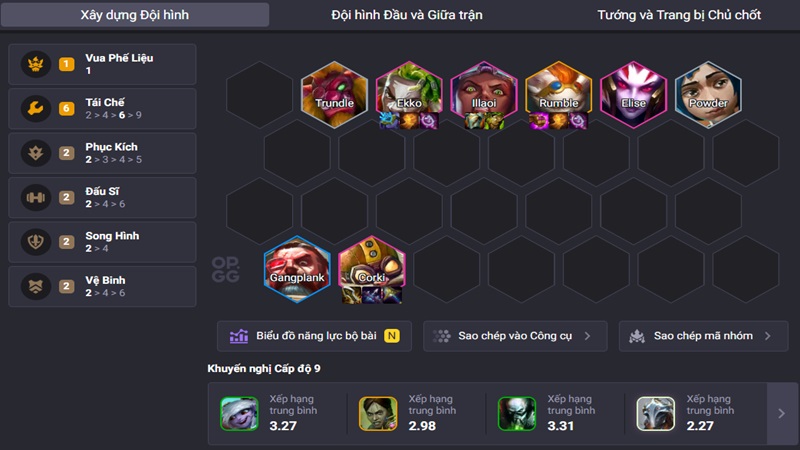Click the Rumble champion hexagon

tap(559, 94)
